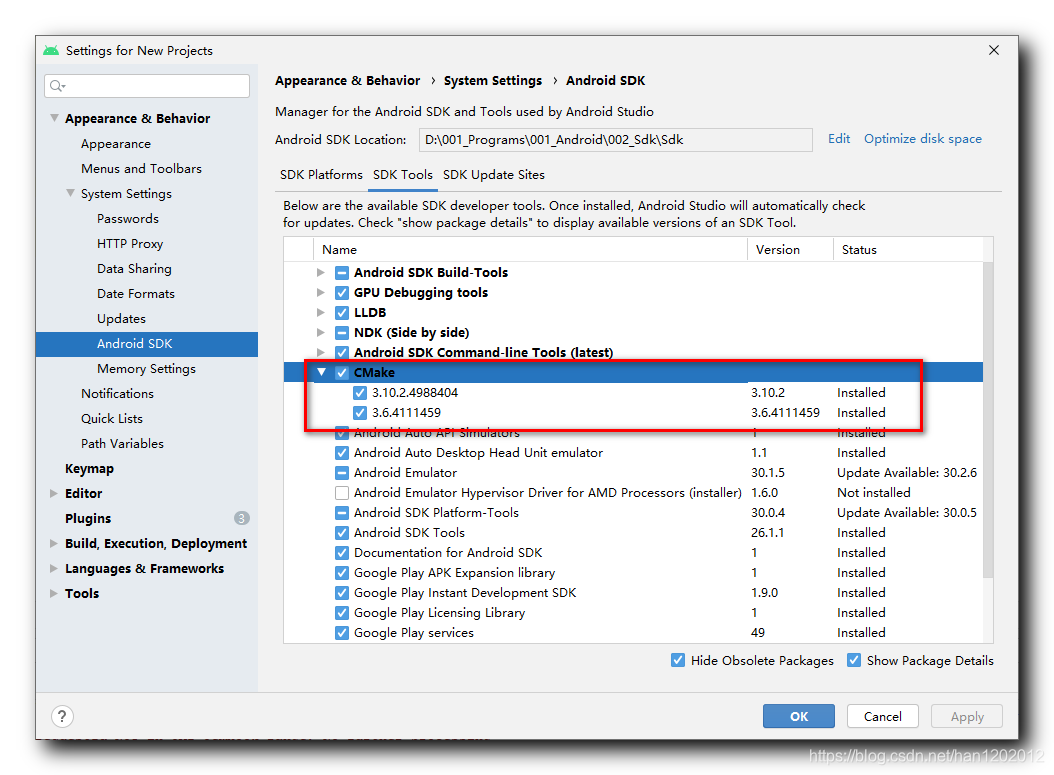1054x775 pixels.
Task: Click the search magnifier icon
Action: (58, 86)
